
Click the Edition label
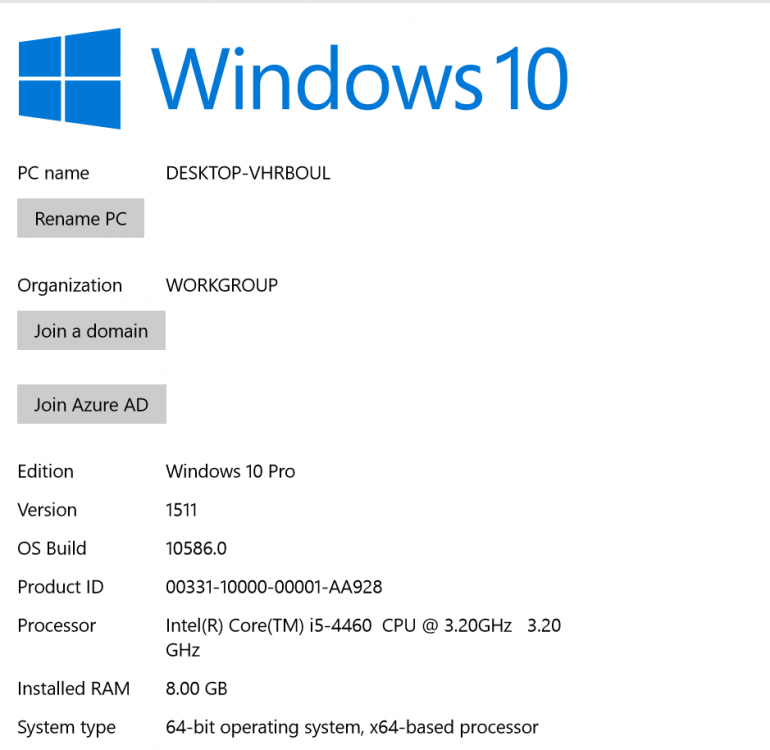[46, 472]
